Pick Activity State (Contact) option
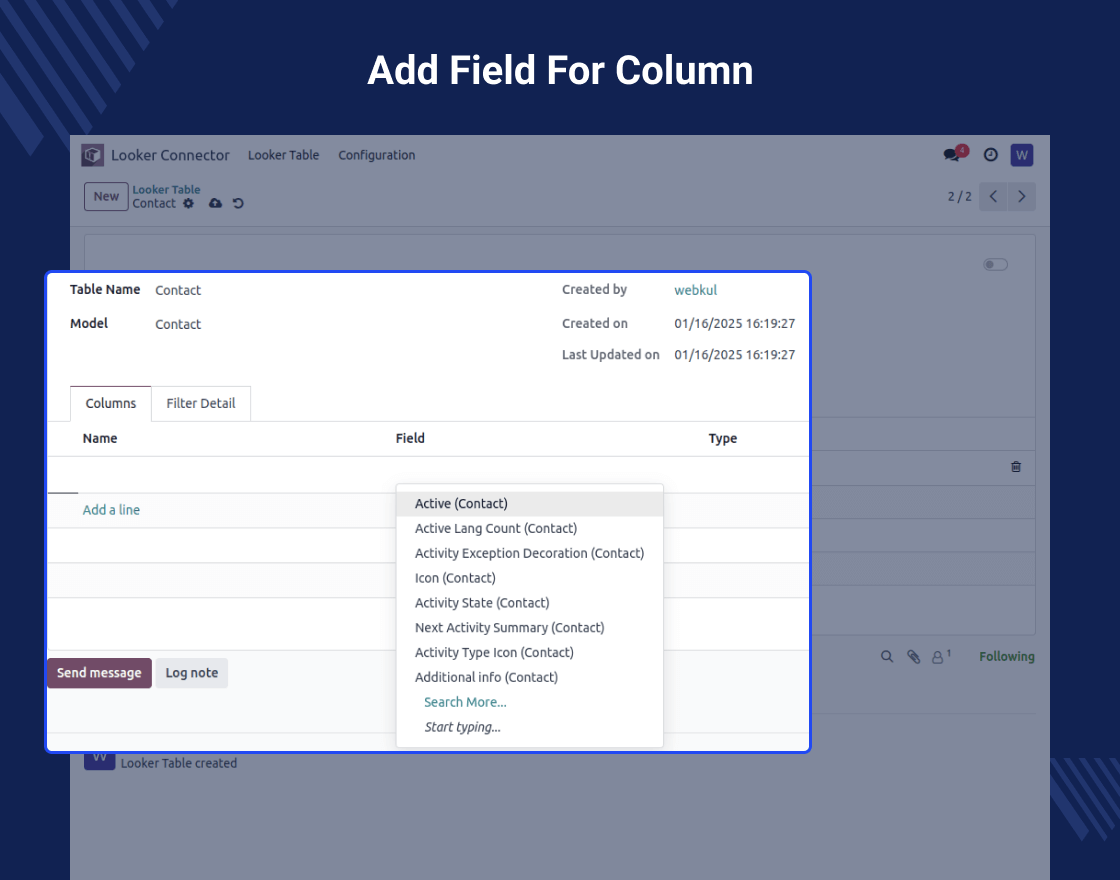This screenshot has height=880, width=1120. (x=529, y=603)
